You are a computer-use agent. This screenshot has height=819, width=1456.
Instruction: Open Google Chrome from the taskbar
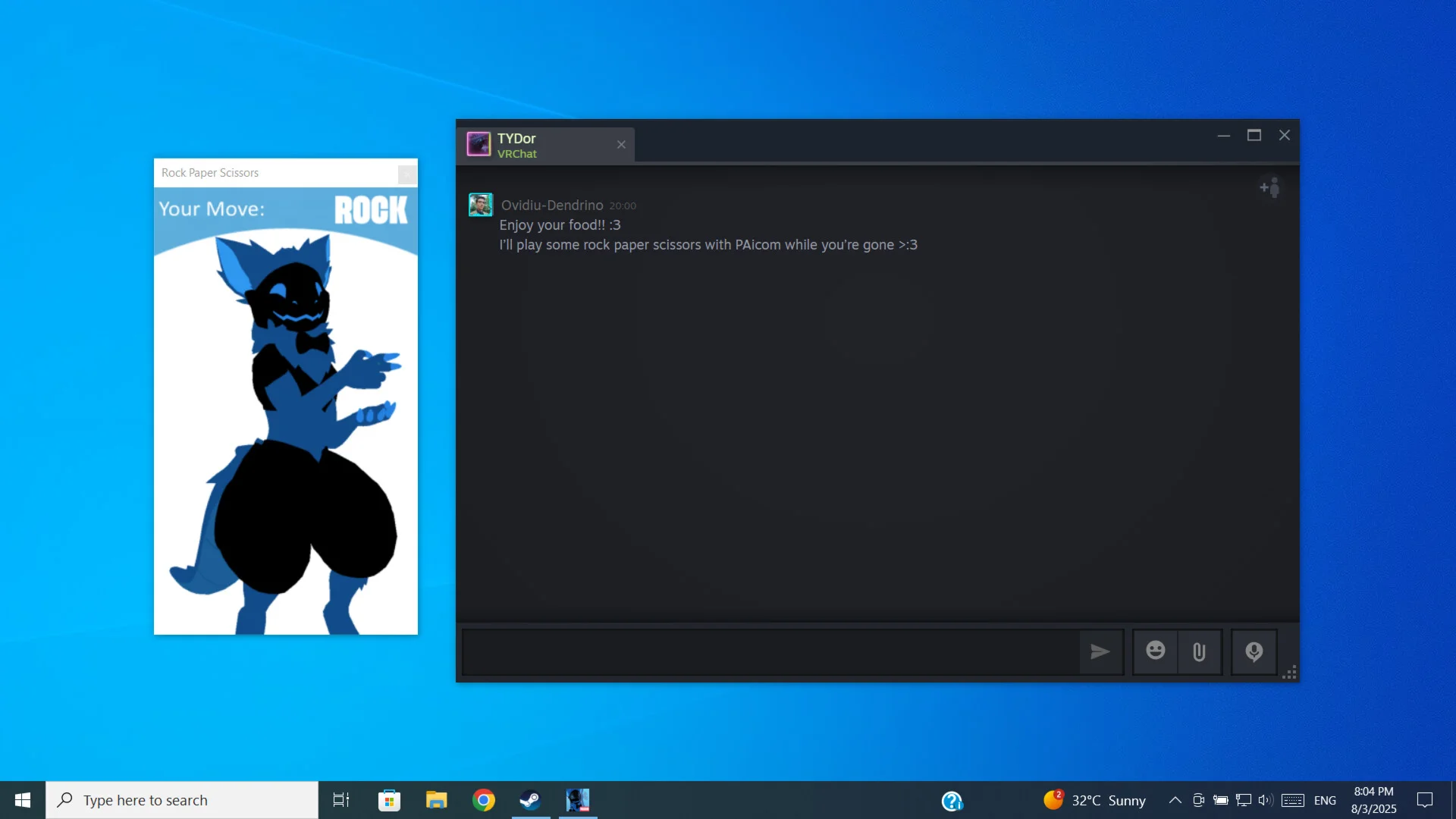(x=483, y=800)
